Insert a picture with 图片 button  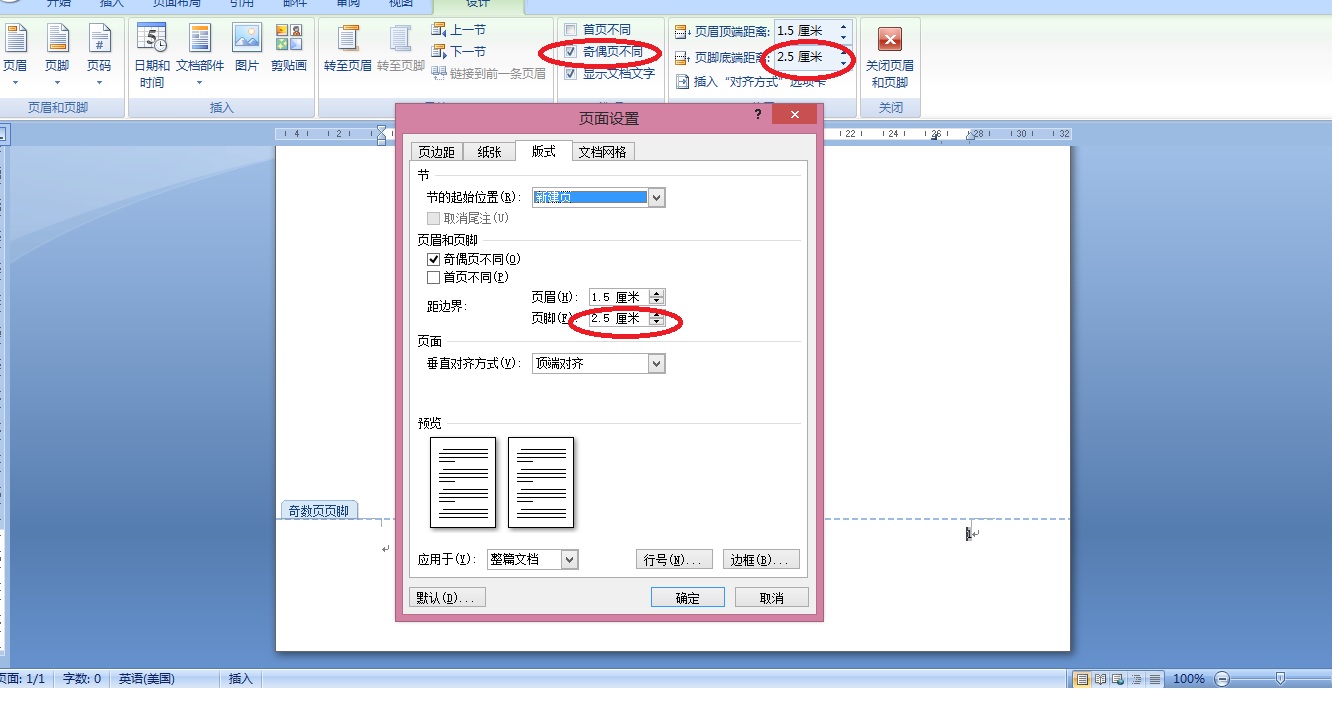coord(247,48)
